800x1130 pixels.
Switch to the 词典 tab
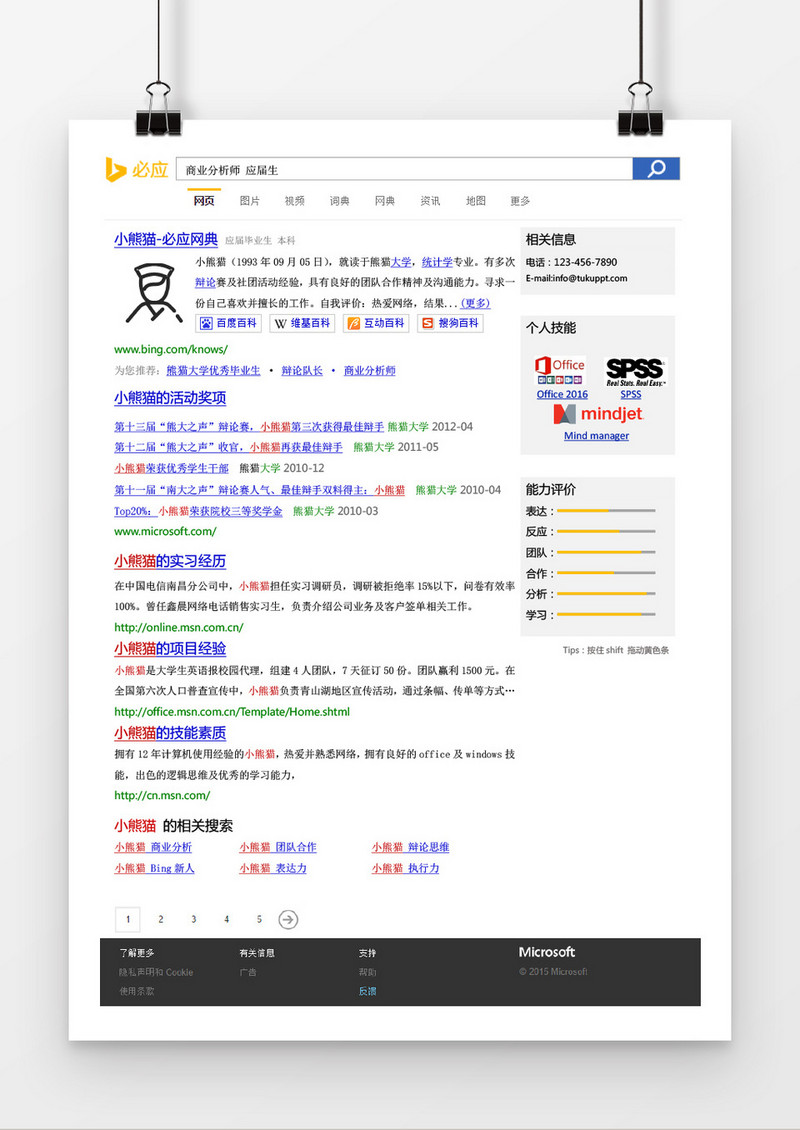click(339, 201)
